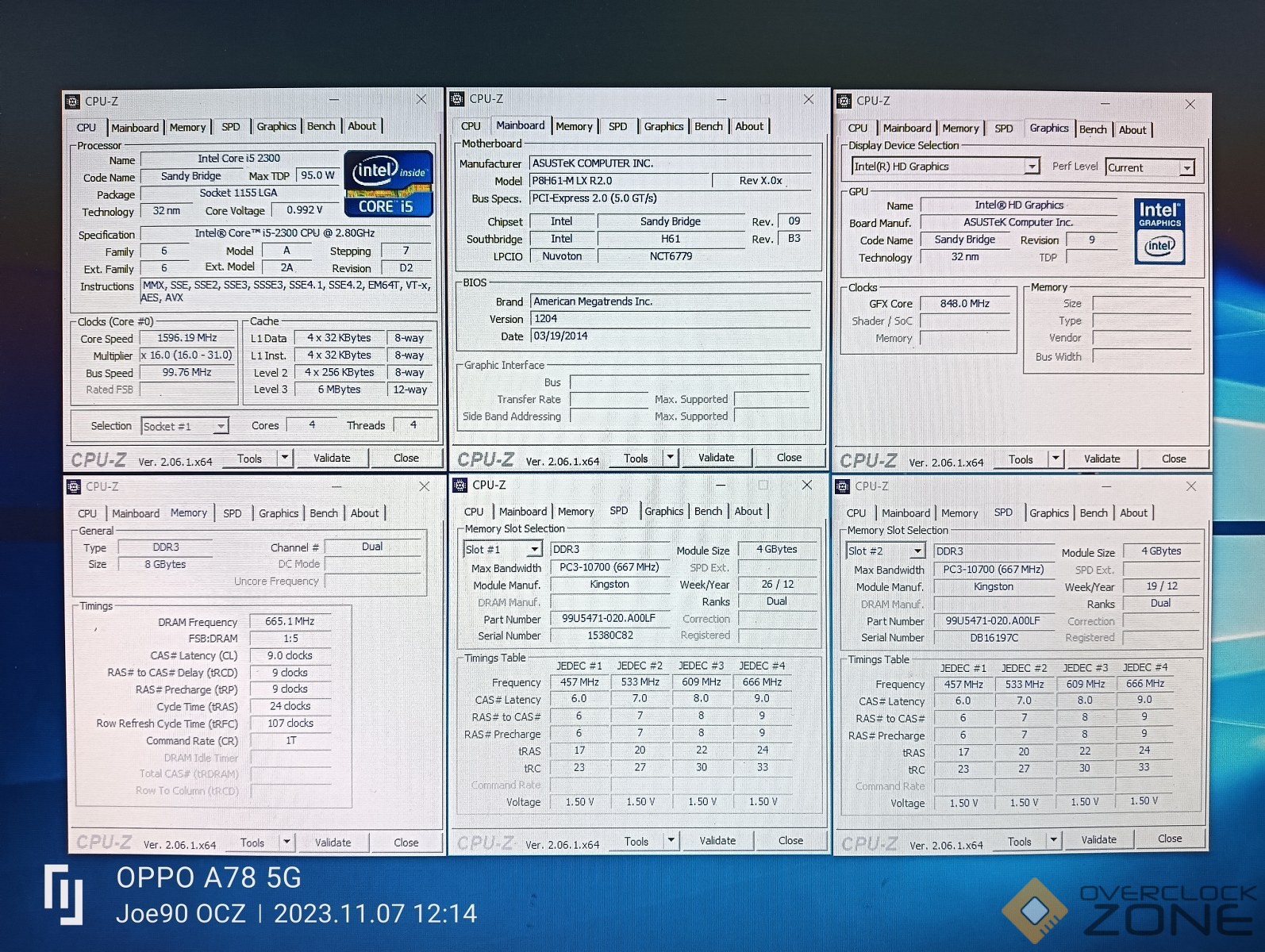Switch to Mainboard tab in the CPU window
This screenshot has height=952, width=1265.
coord(135,127)
